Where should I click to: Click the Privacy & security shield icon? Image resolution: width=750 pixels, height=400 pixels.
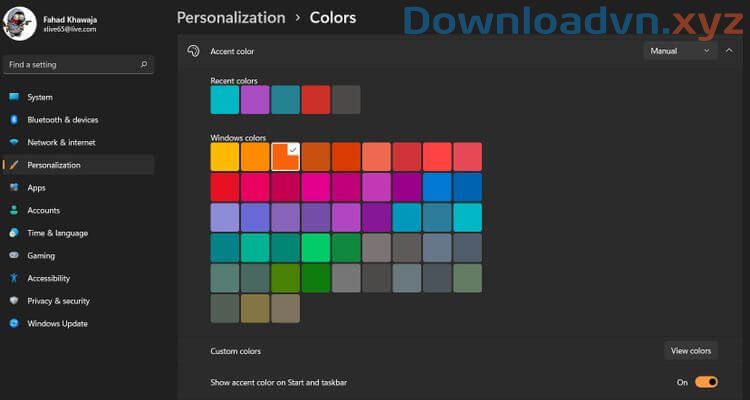[14, 301]
